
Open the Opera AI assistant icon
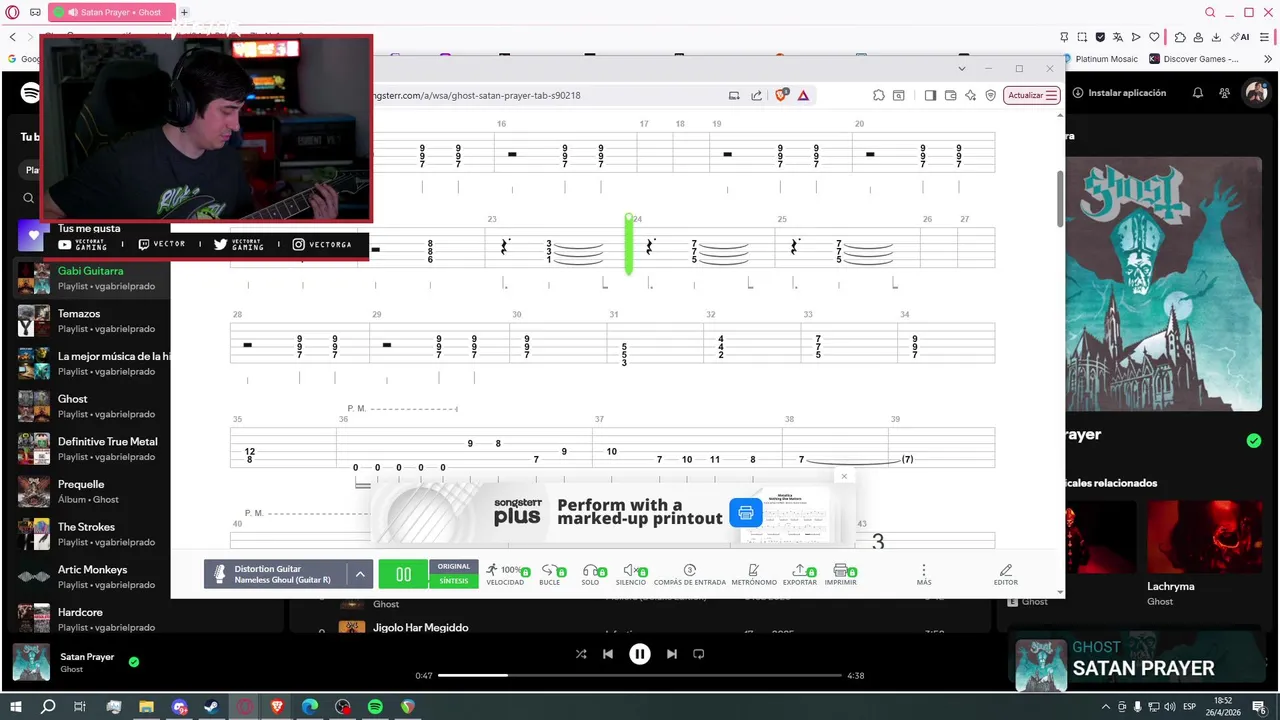(1241, 37)
